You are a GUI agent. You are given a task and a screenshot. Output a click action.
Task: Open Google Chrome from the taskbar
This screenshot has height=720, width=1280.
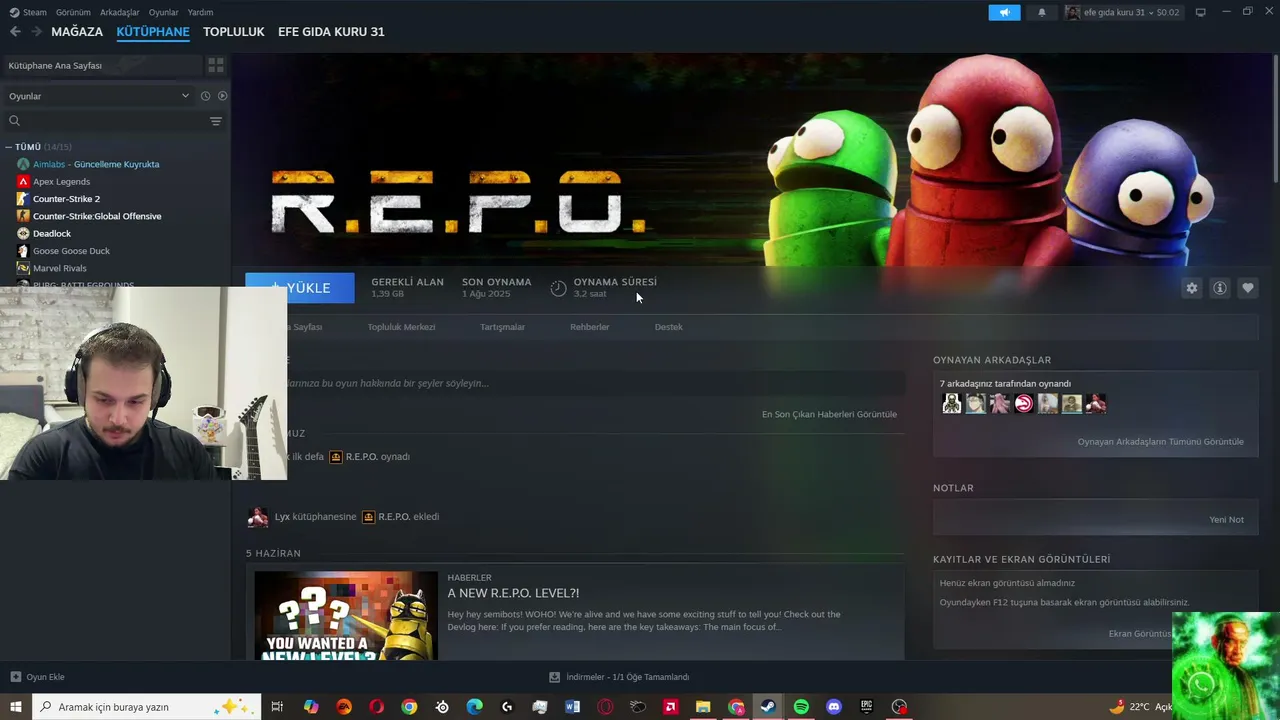409,707
